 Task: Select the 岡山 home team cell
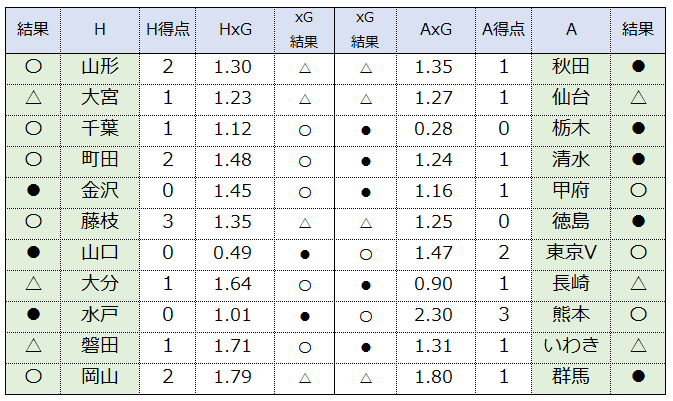click(x=100, y=377)
